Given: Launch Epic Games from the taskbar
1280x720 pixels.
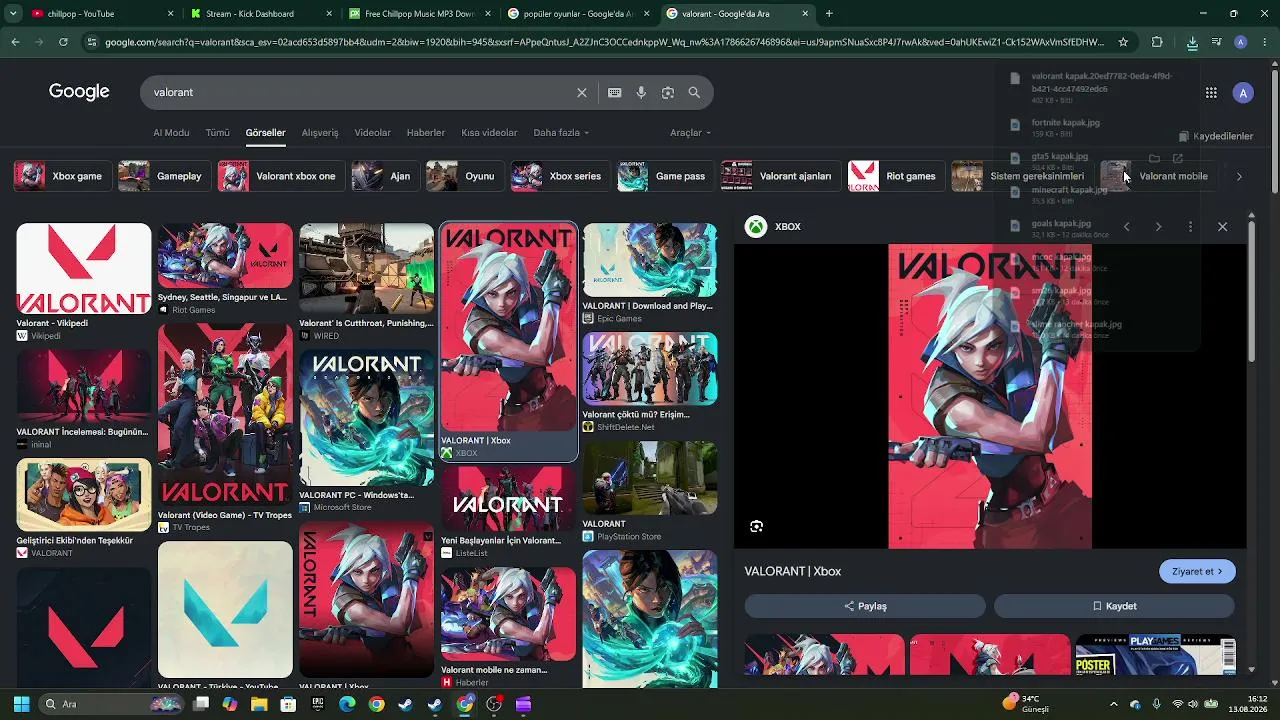Looking at the screenshot, I should tap(318, 704).
